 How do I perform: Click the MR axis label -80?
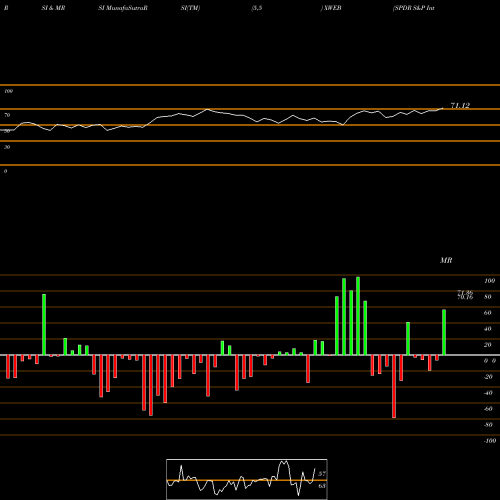pyautogui.click(x=488, y=425)
